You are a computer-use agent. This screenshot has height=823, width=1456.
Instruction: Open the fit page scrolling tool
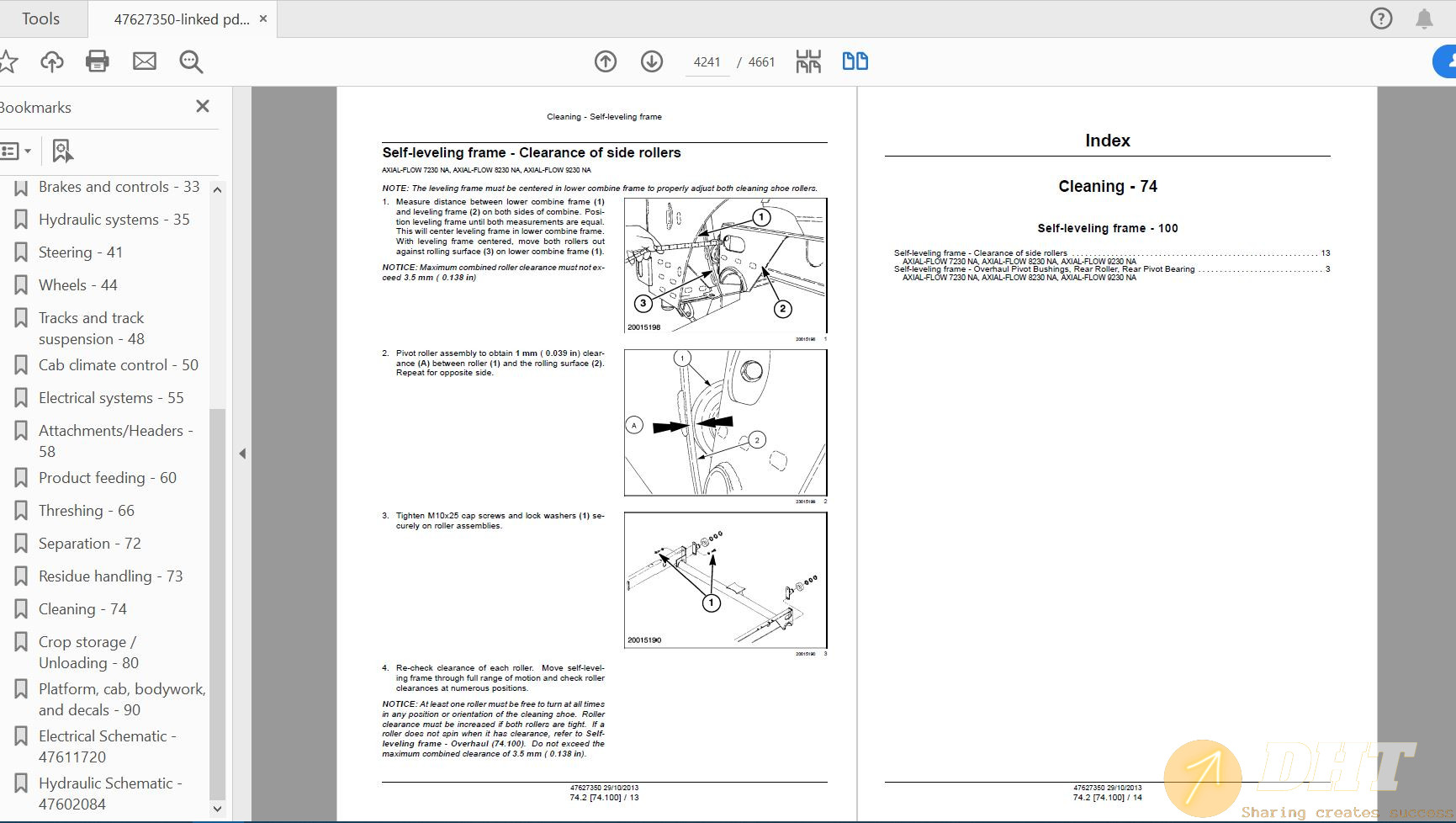point(808,61)
